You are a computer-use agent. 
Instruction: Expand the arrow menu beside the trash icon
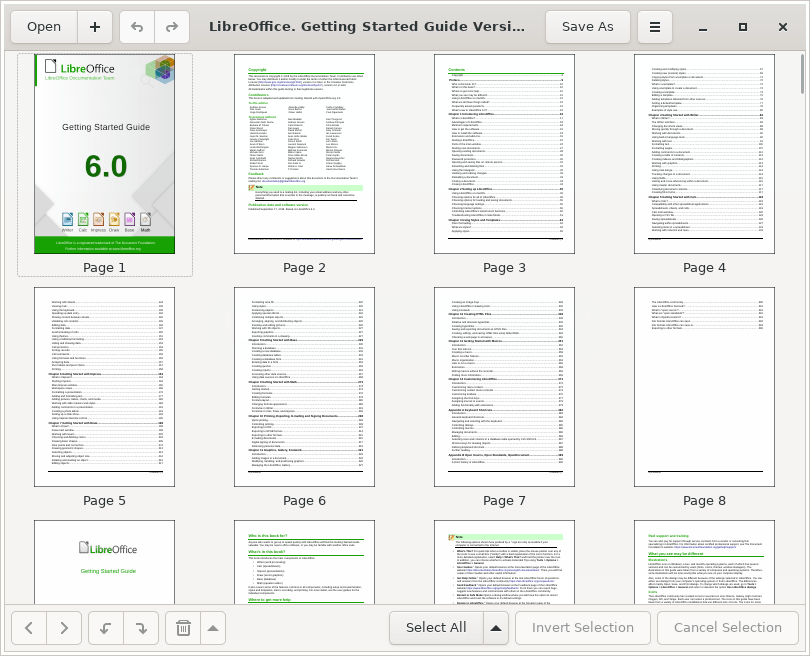tap(213, 628)
